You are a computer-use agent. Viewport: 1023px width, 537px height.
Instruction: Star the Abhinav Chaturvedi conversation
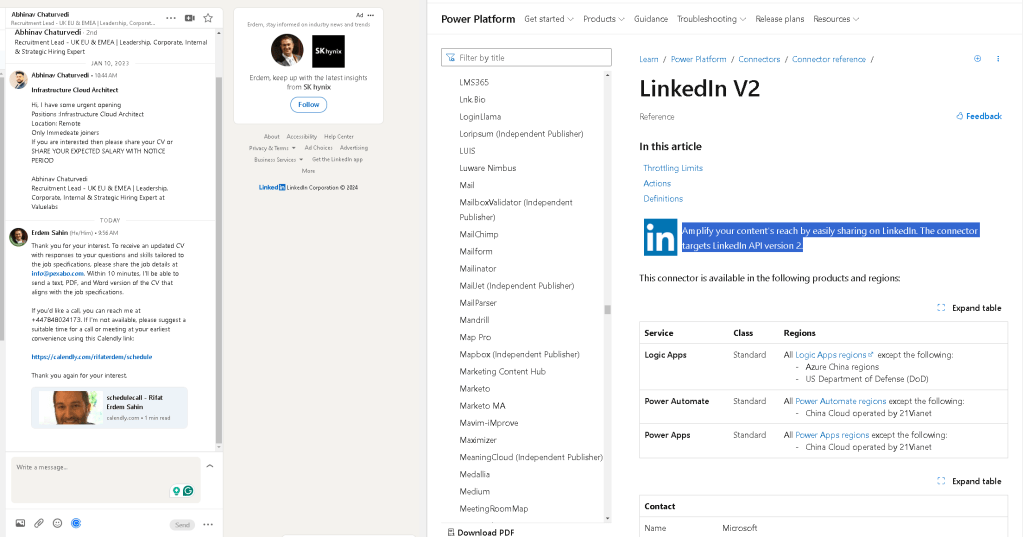pyautogui.click(x=208, y=18)
